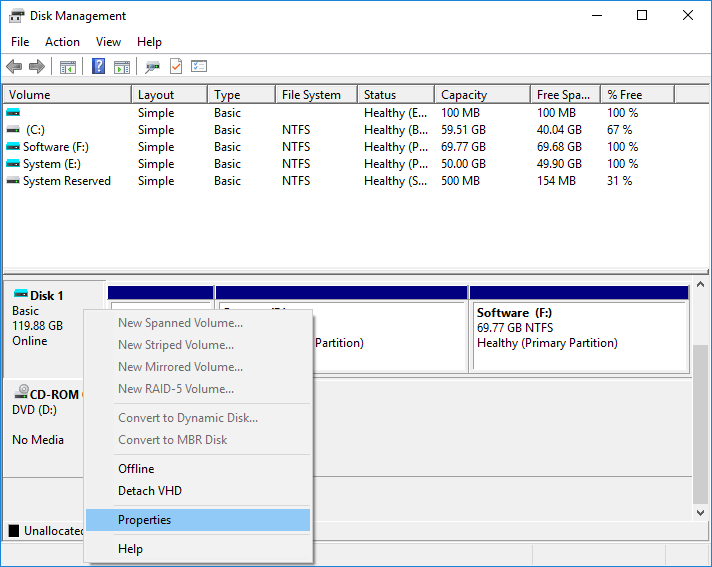Sort volumes by the Capacity column header
The image size is (712, 567).
[464, 95]
